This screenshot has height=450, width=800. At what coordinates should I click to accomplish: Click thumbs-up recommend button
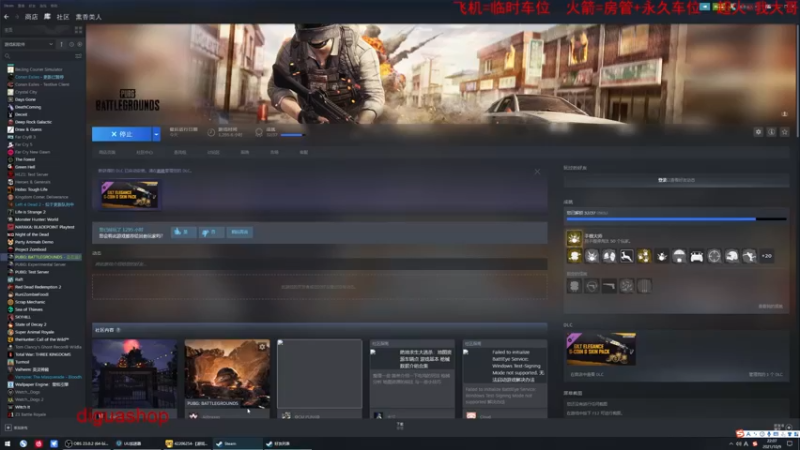tap(183, 232)
